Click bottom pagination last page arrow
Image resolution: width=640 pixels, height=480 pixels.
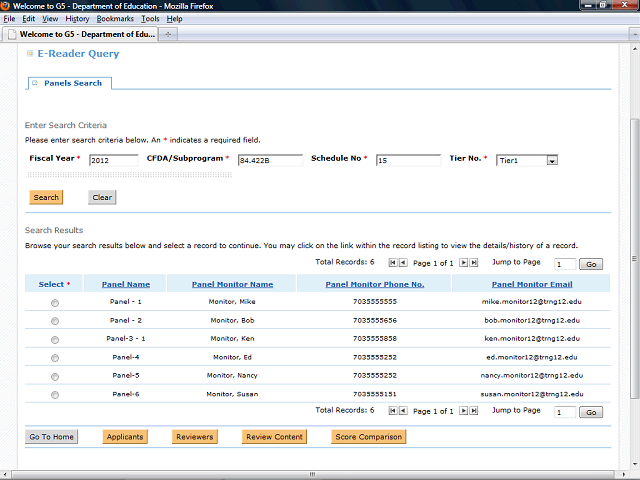point(476,411)
